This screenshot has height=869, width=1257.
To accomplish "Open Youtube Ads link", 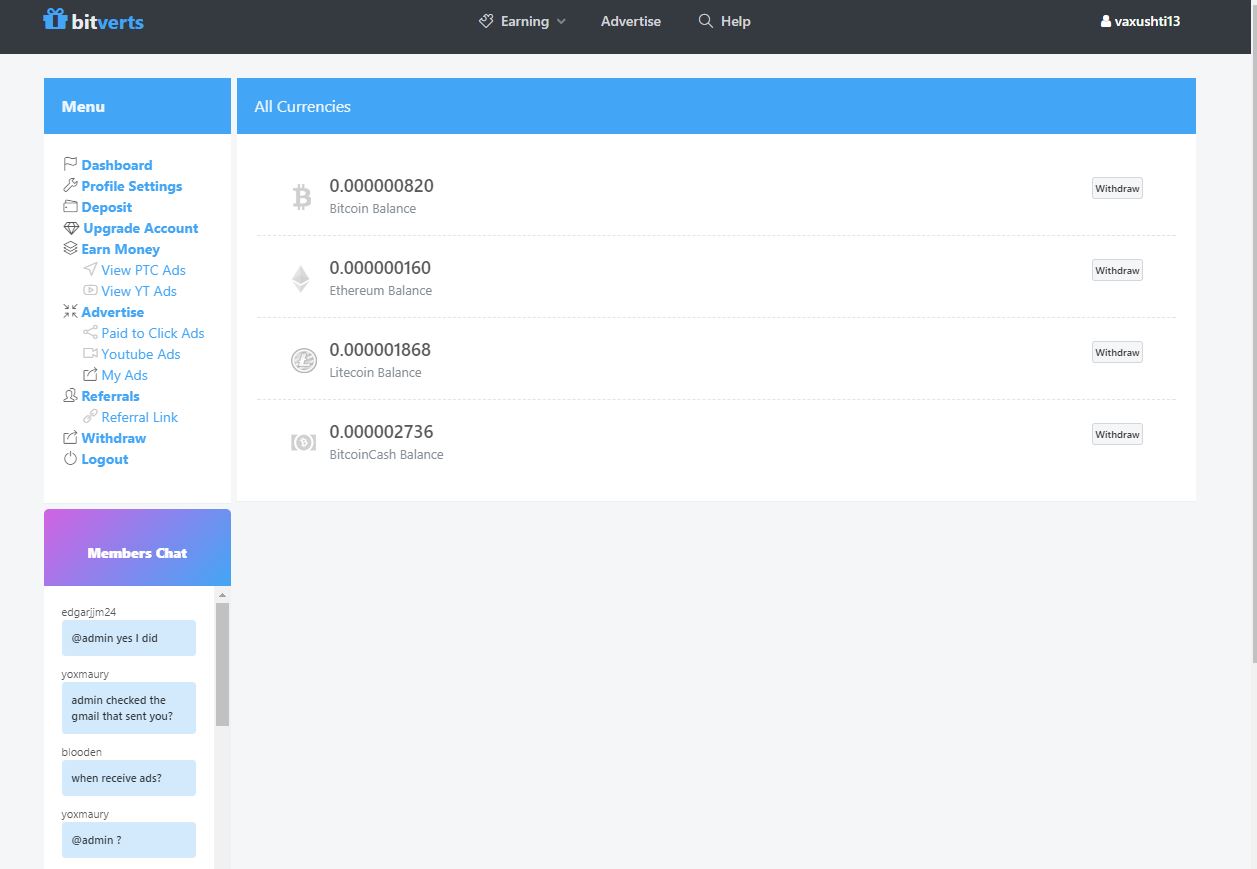I will click(x=141, y=354).
